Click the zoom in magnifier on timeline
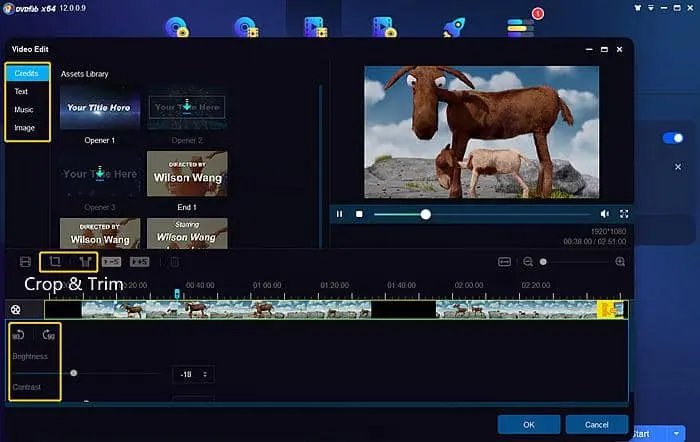700x442 pixels. [620, 262]
